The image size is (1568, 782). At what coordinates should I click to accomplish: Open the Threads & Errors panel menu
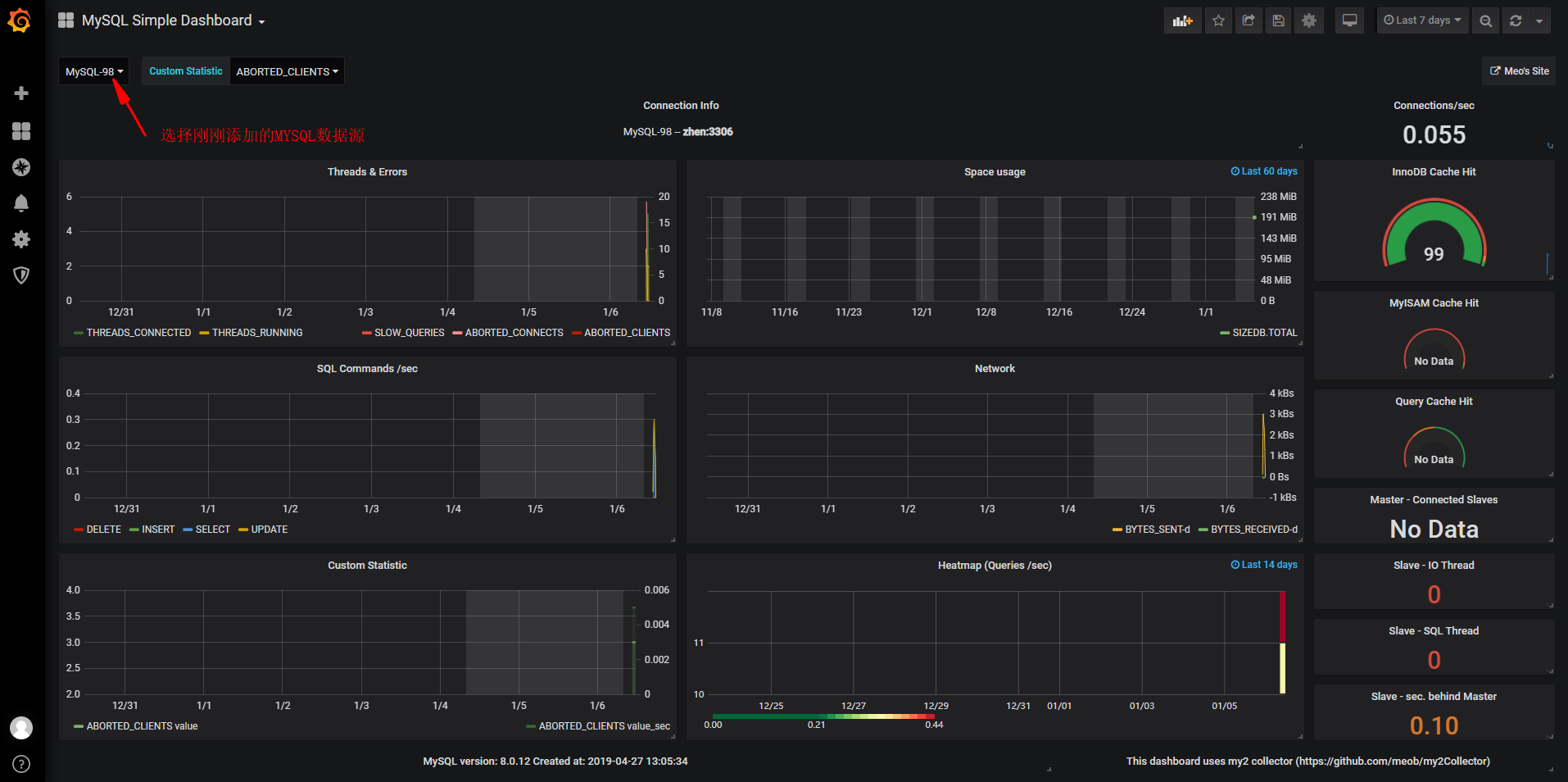367,172
